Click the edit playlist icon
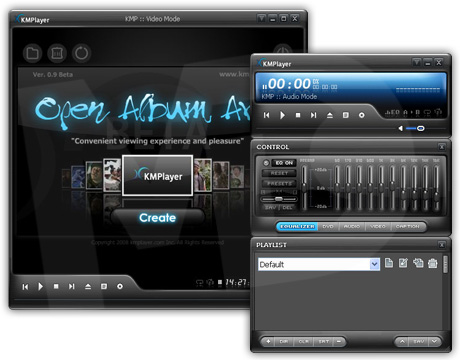Viewport: 460px width, 360px height. (403, 263)
